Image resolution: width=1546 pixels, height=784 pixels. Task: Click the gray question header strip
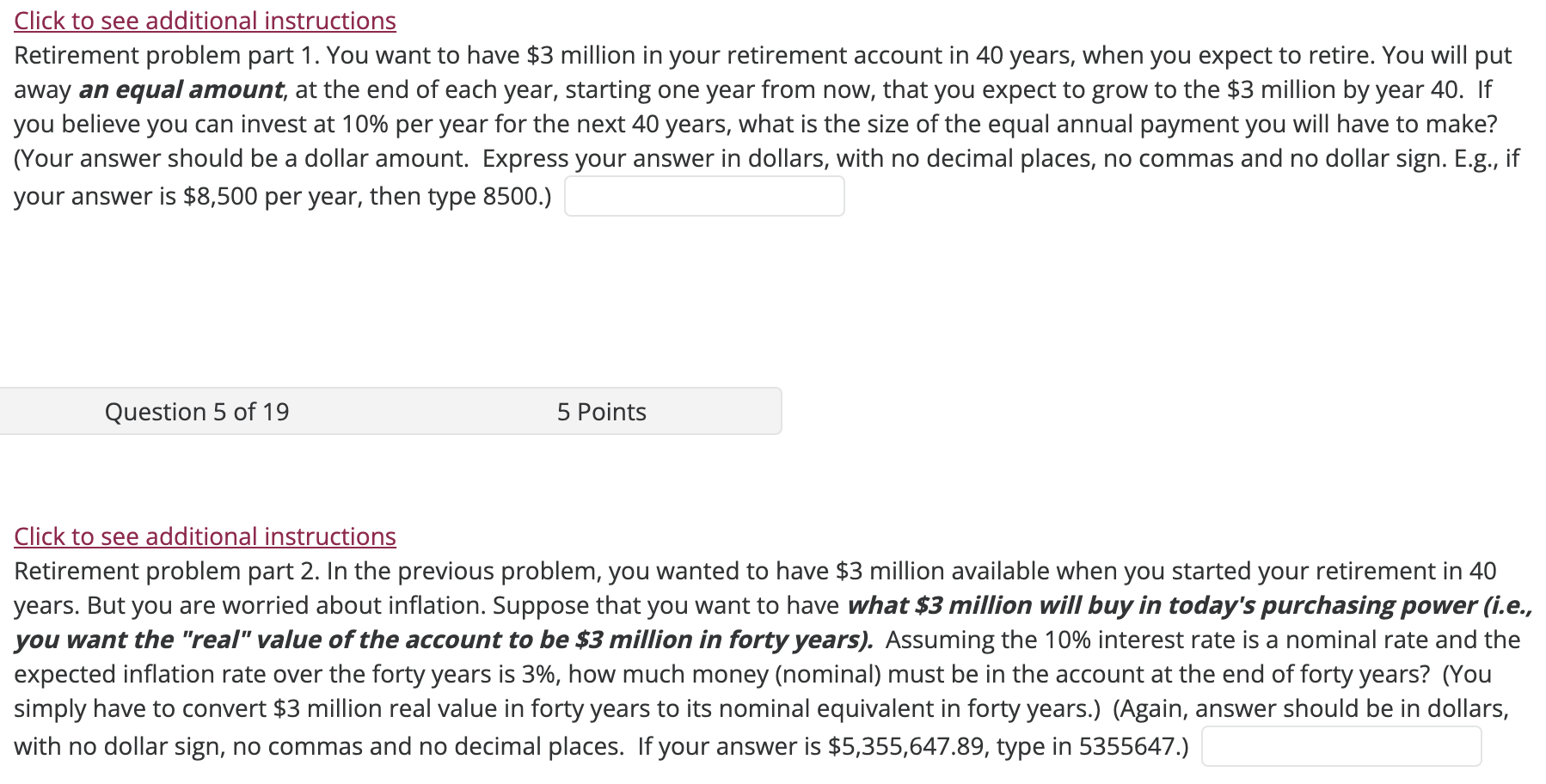[391, 411]
